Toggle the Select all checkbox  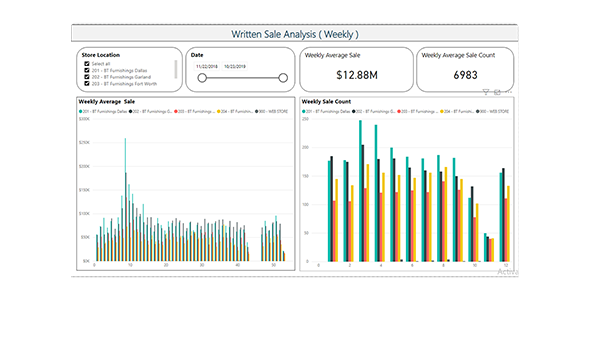pos(87,64)
